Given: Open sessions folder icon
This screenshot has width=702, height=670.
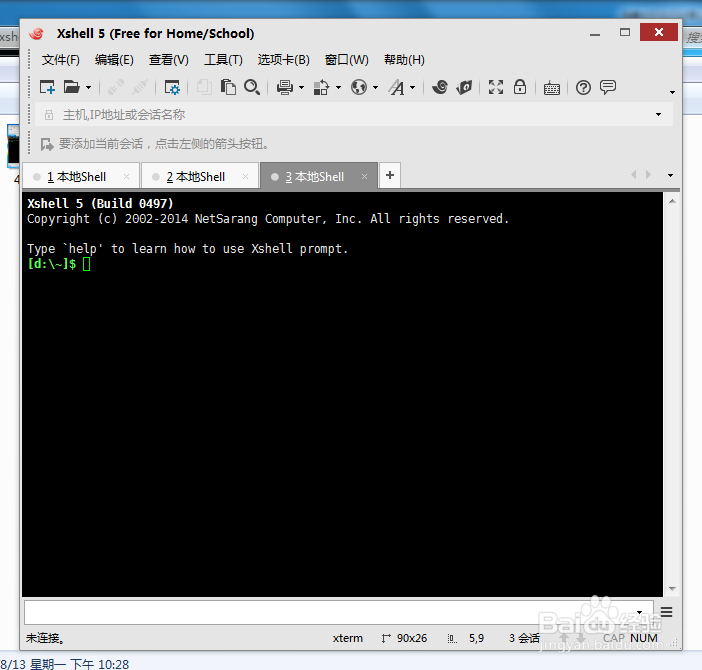Looking at the screenshot, I should click(71, 87).
